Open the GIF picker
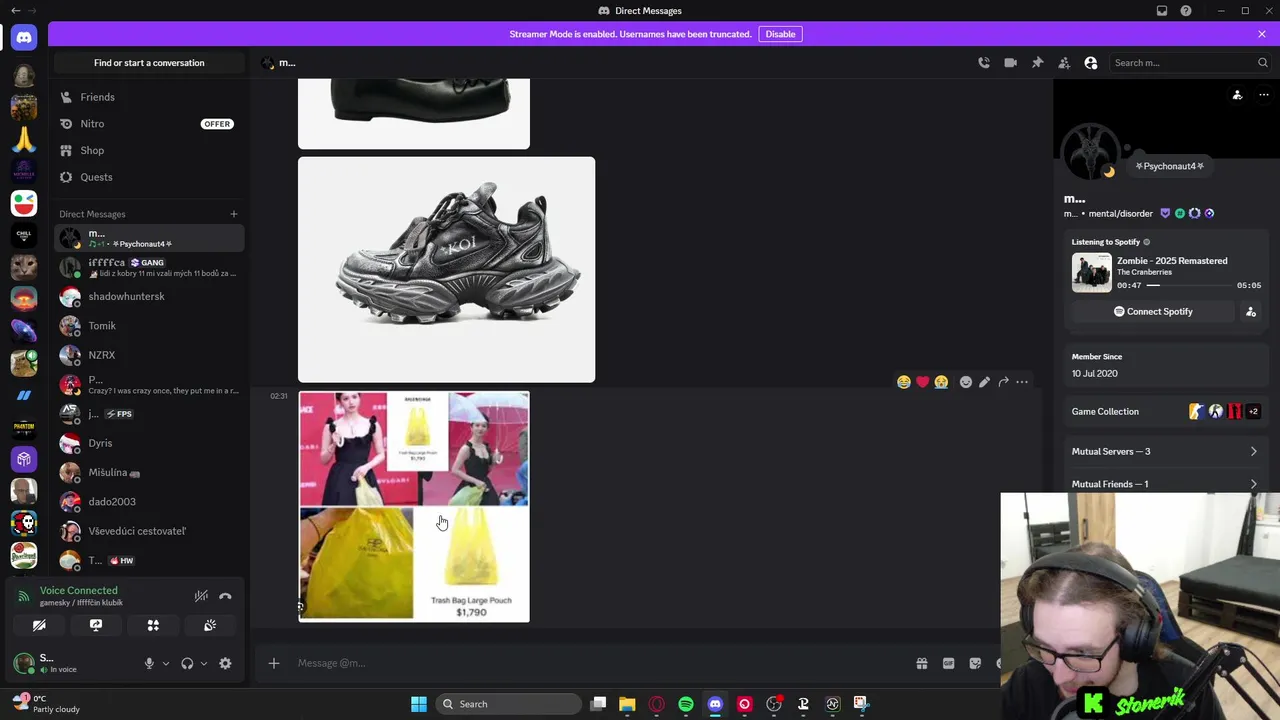 949,663
